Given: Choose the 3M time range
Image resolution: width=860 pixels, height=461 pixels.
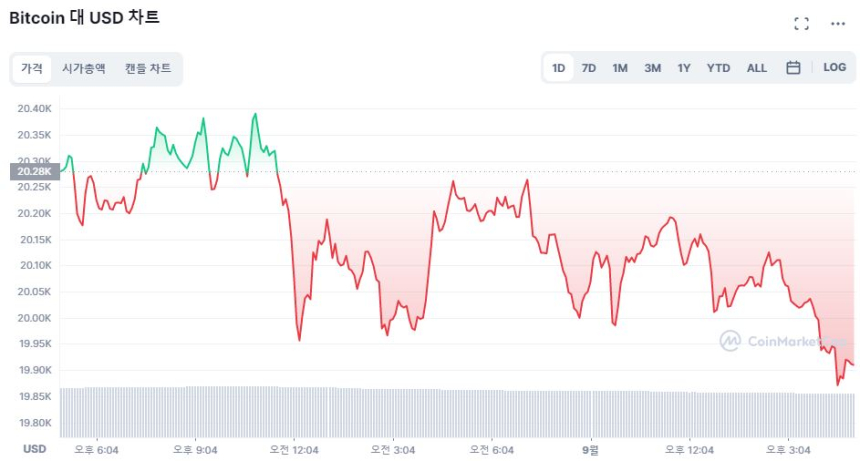Looking at the screenshot, I should point(652,68).
